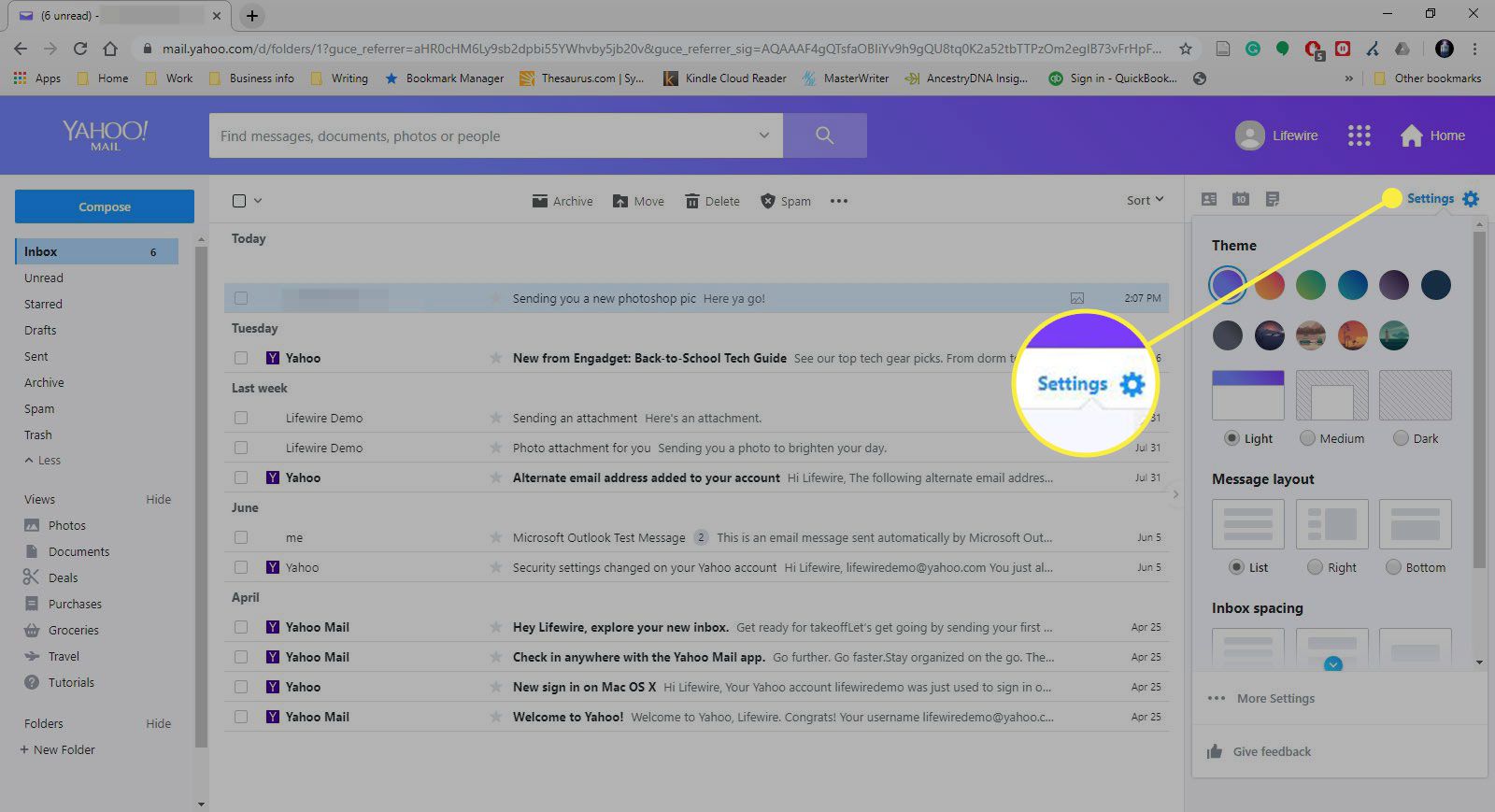Image resolution: width=1495 pixels, height=812 pixels.
Task: Click the Move toolbar icon
Action: 620,201
